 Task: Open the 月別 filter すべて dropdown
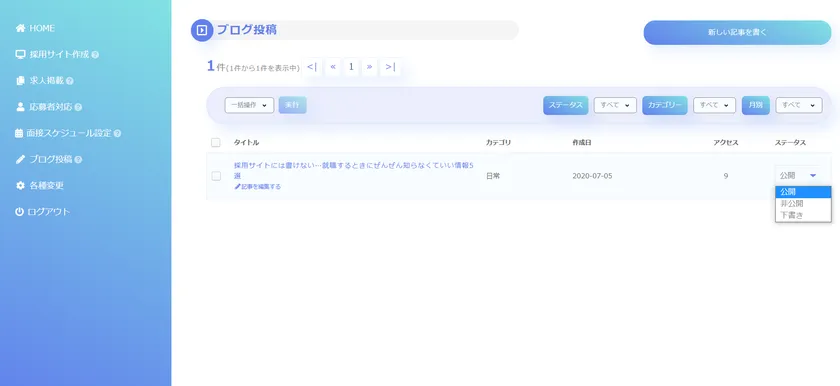799,105
